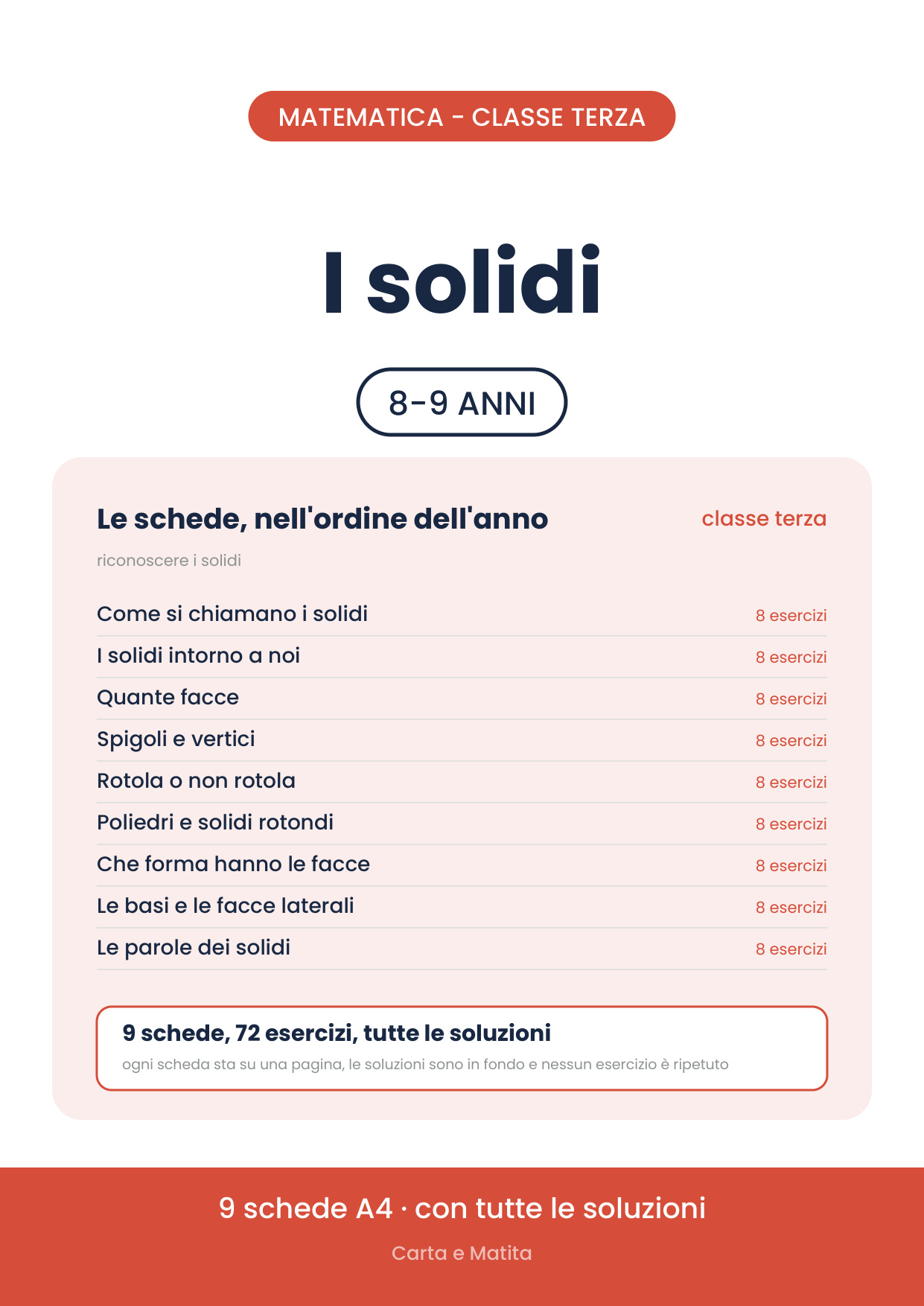The image size is (924, 1306).
Task: Select Le parole dei solidi entry
Action: pos(462,948)
